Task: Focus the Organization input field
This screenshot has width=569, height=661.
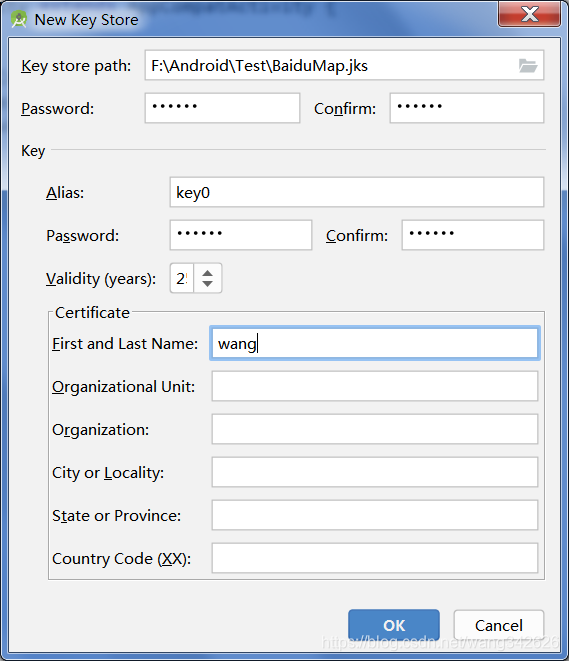Action: tap(375, 429)
